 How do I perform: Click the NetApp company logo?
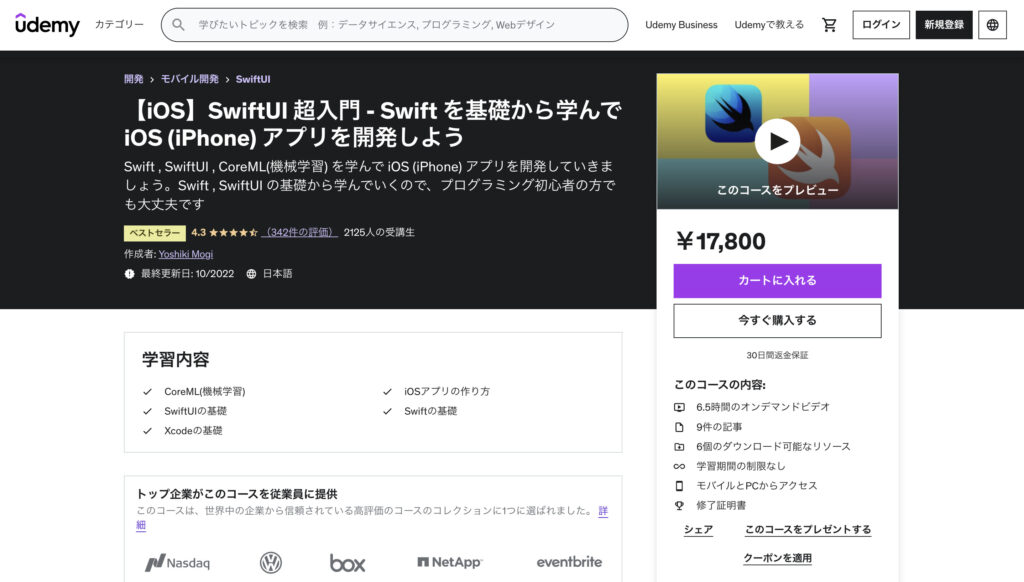pos(449,562)
